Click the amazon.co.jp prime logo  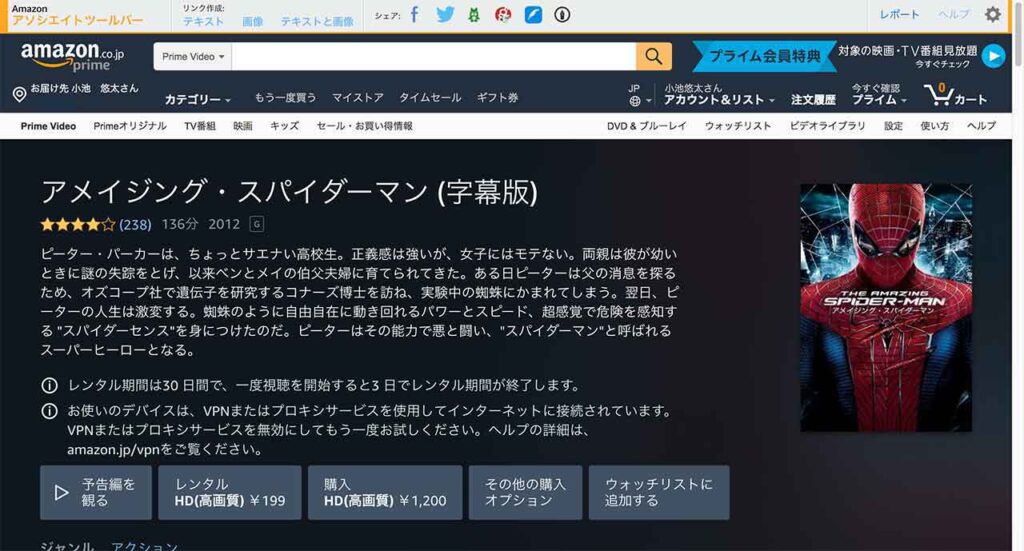click(72, 56)
